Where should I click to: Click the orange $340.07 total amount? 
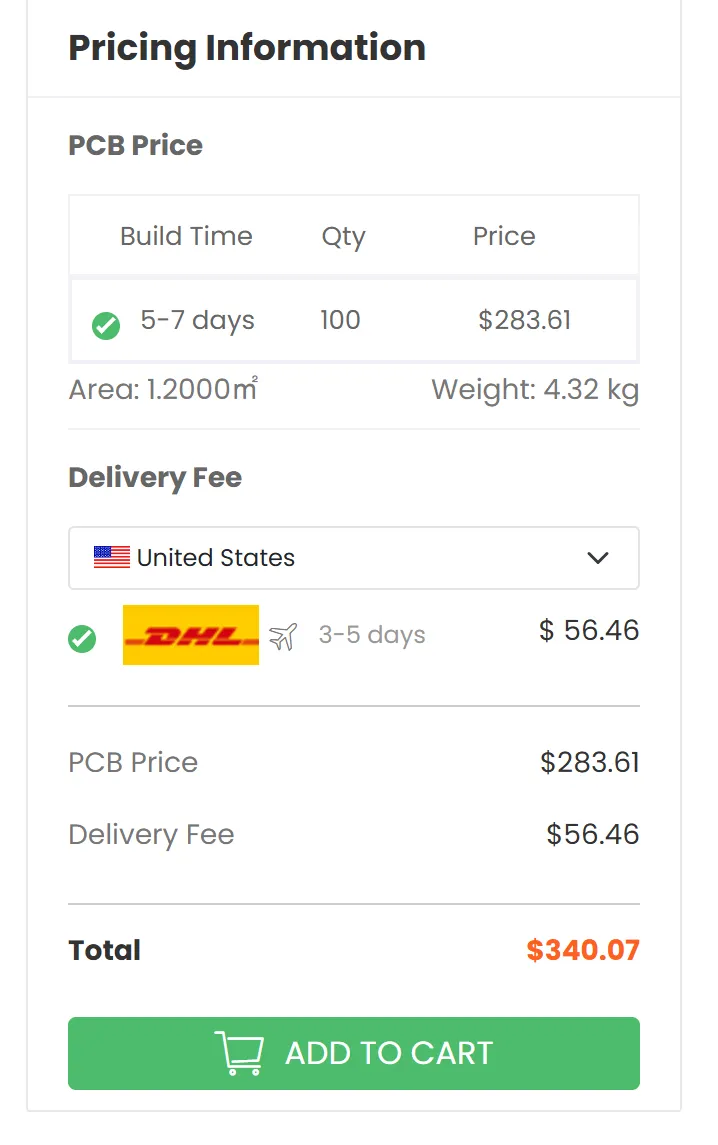(583, 950)
